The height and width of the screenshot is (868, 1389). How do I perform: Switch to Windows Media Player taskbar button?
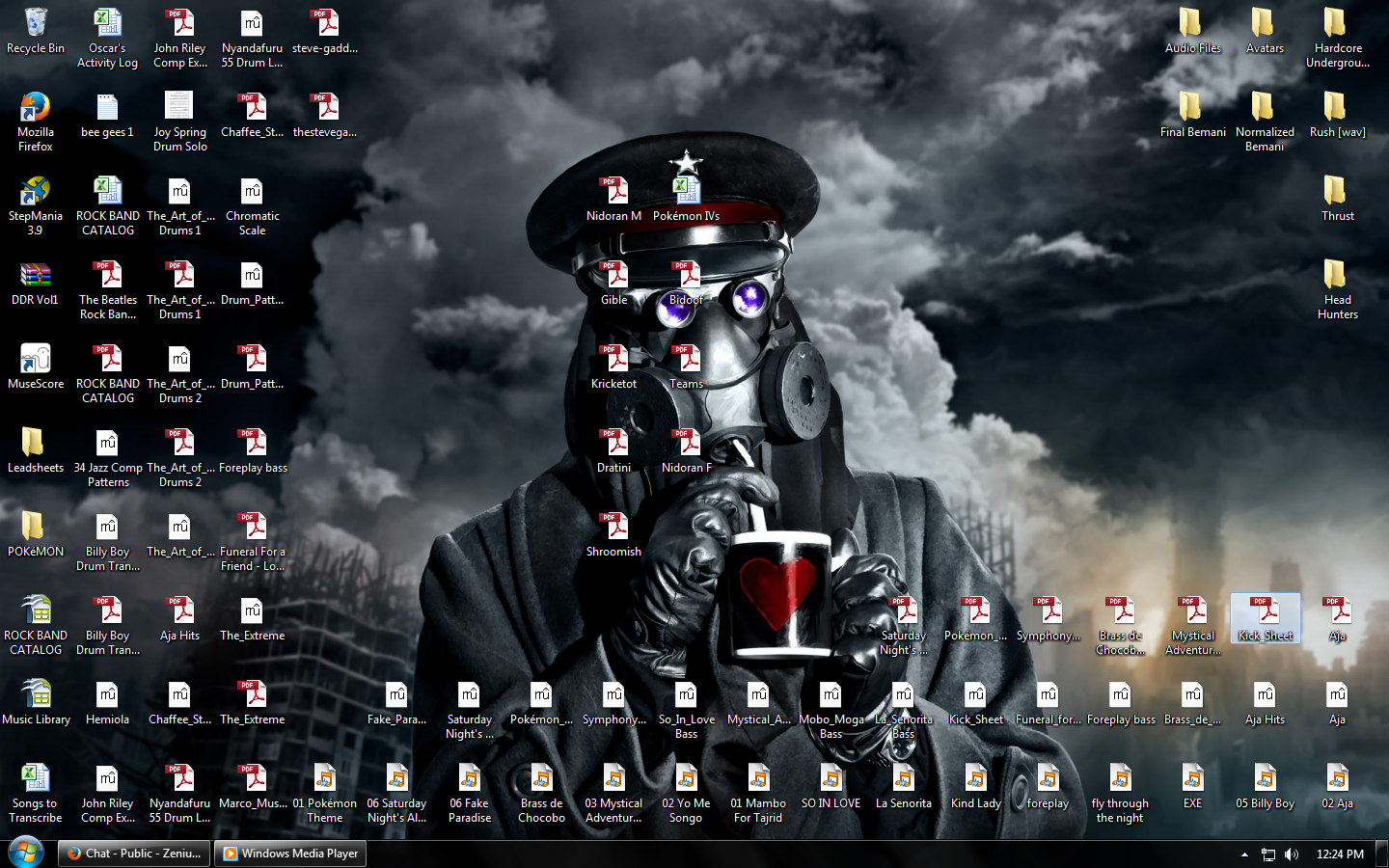(x=290, y=854)
